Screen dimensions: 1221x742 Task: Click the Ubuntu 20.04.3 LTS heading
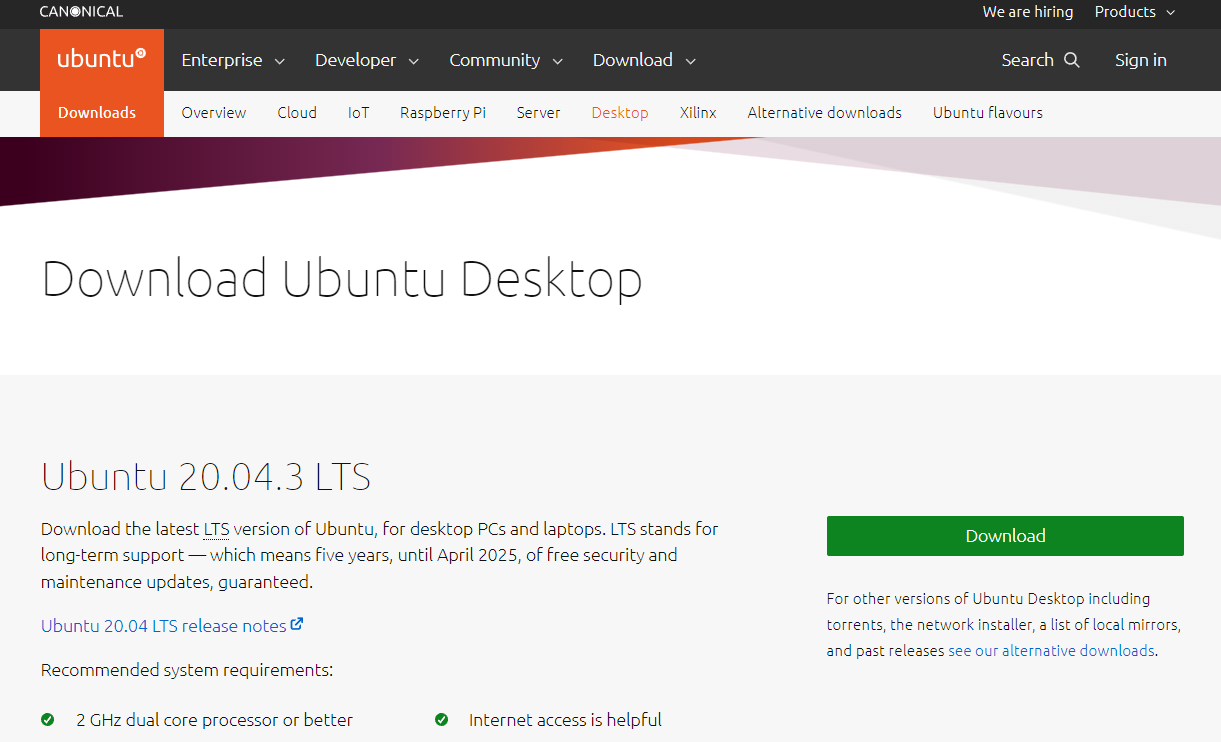pyautogui.click(x=206, y=477)
